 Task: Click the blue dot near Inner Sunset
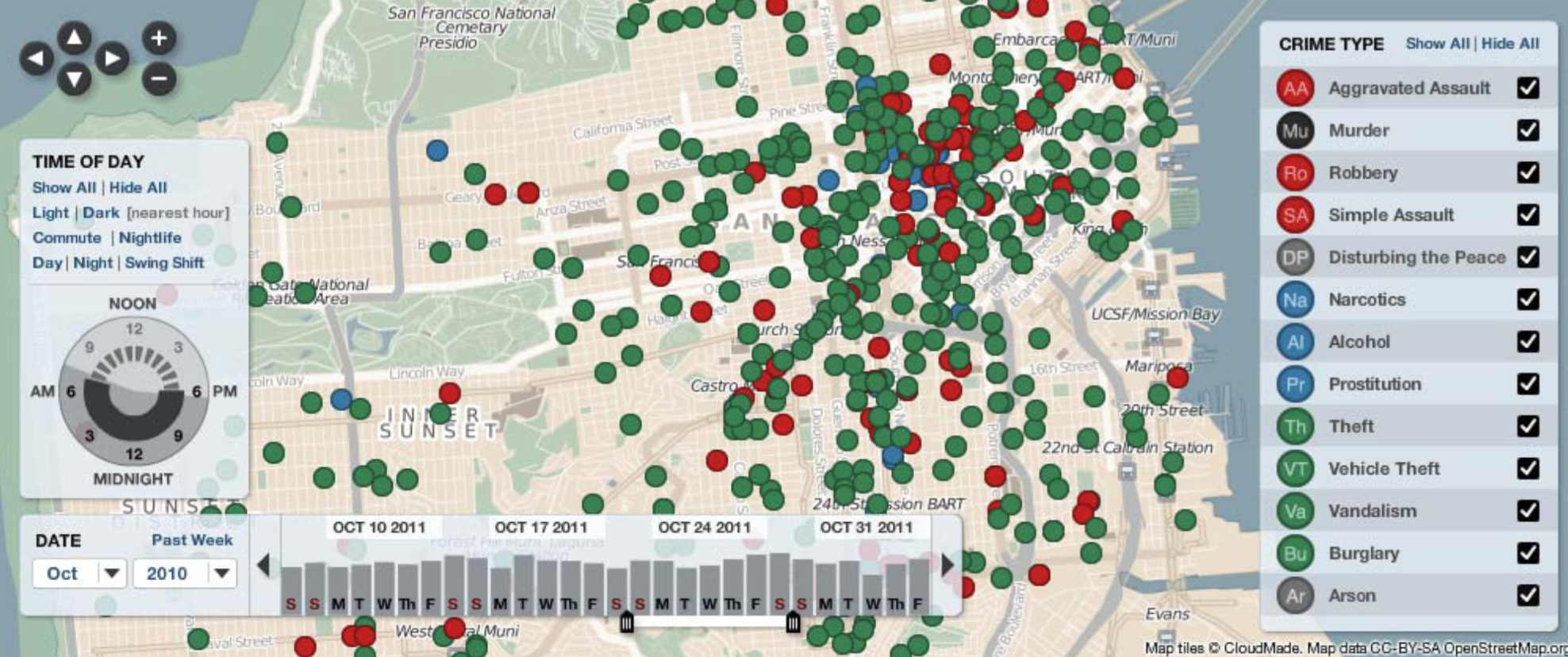pyautogui.click(x=341, y=399)
